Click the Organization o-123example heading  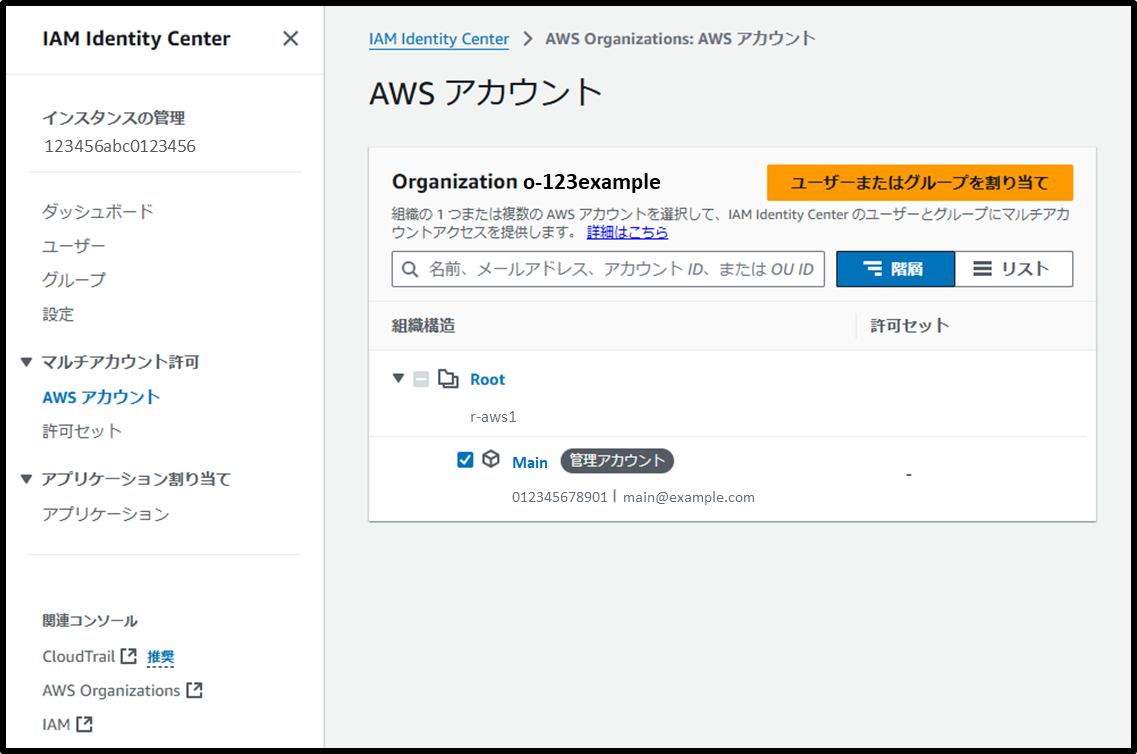(526, 181)
